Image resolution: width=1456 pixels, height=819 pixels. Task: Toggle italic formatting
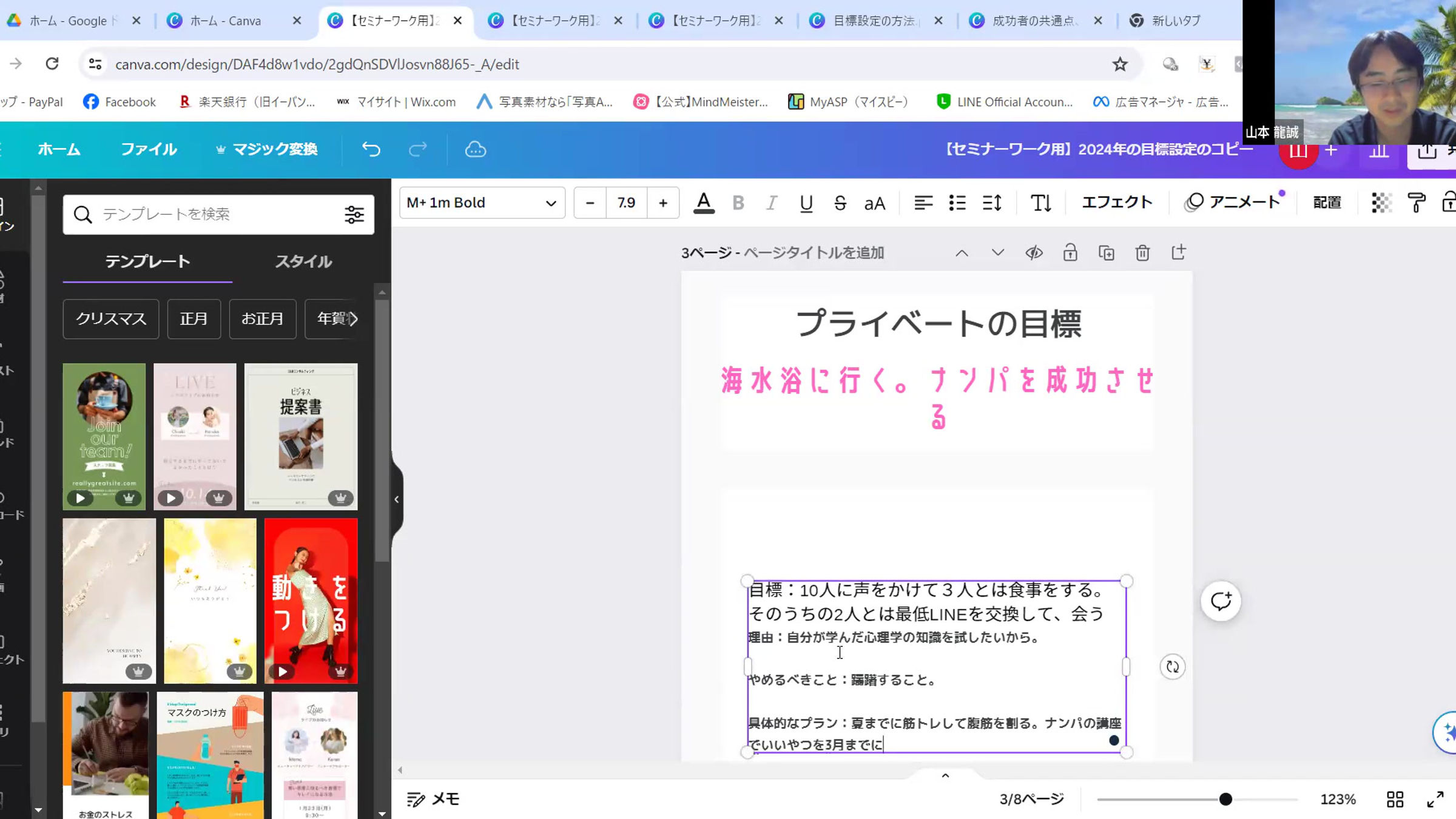pos(772,203)
